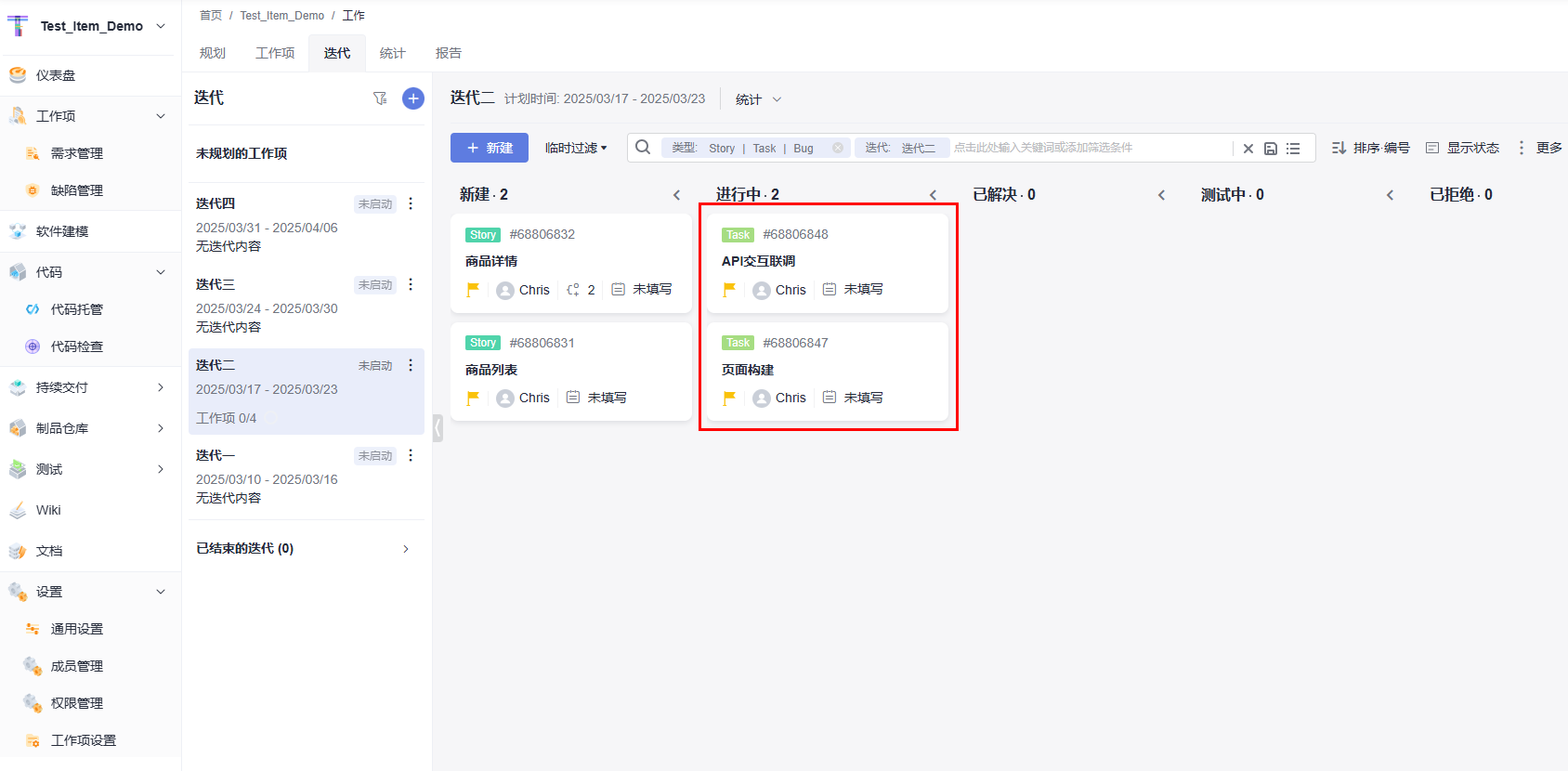This screenshot has height=771, width=1568.
Task: Click 显示状态 button
Action: (x=1463, y=148)
